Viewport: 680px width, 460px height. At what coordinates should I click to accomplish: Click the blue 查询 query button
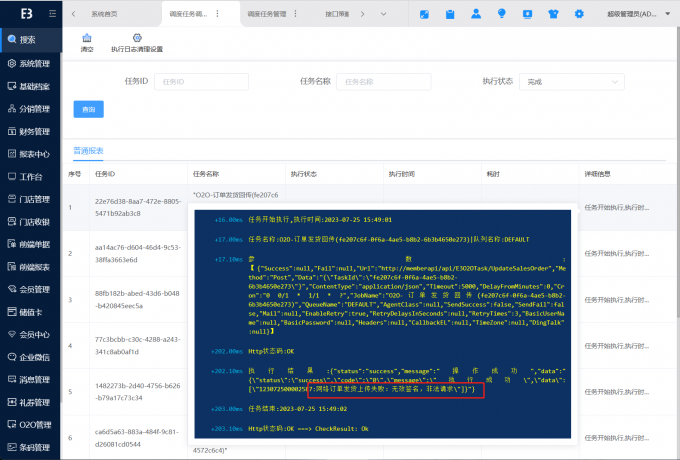pyautogui.click(x=88, y=109)
